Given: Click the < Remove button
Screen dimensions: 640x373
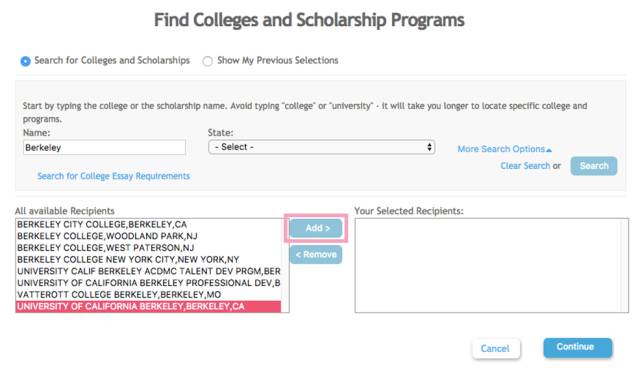Looking at the screenshot, I should pyautogui.click(x=316, y=255).
